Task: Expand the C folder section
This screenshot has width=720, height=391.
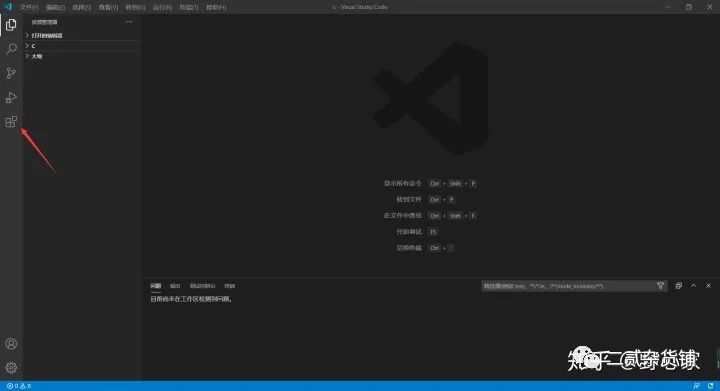Action: click(x=82, y=46)
